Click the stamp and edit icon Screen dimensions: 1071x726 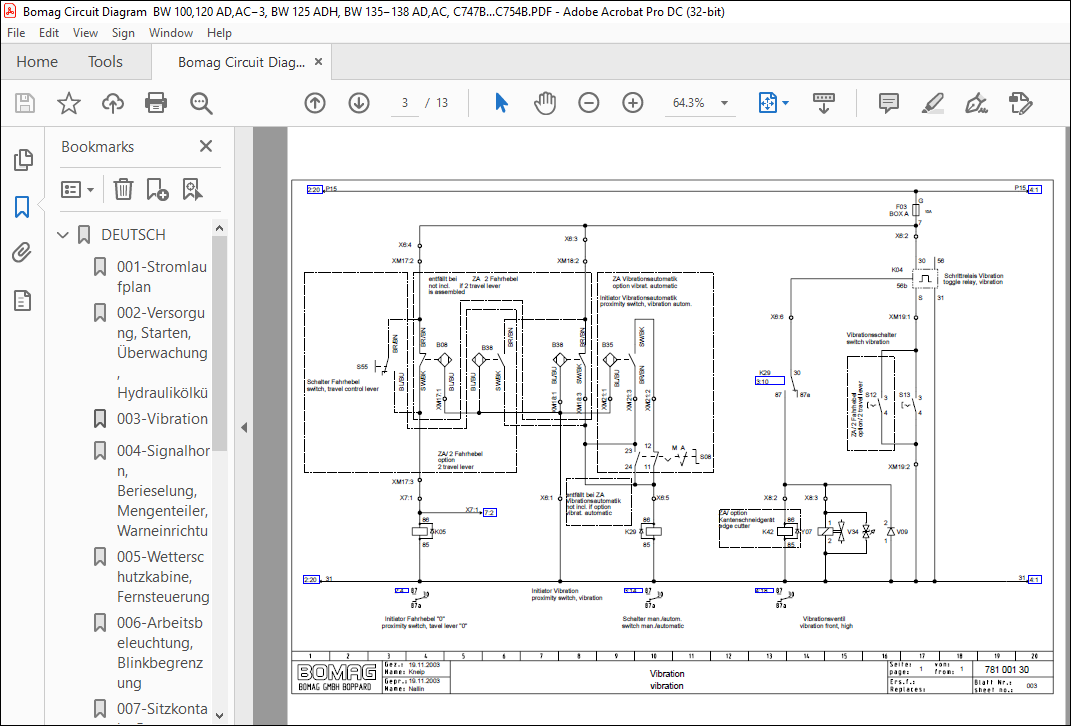click(x=1020, y=103)
